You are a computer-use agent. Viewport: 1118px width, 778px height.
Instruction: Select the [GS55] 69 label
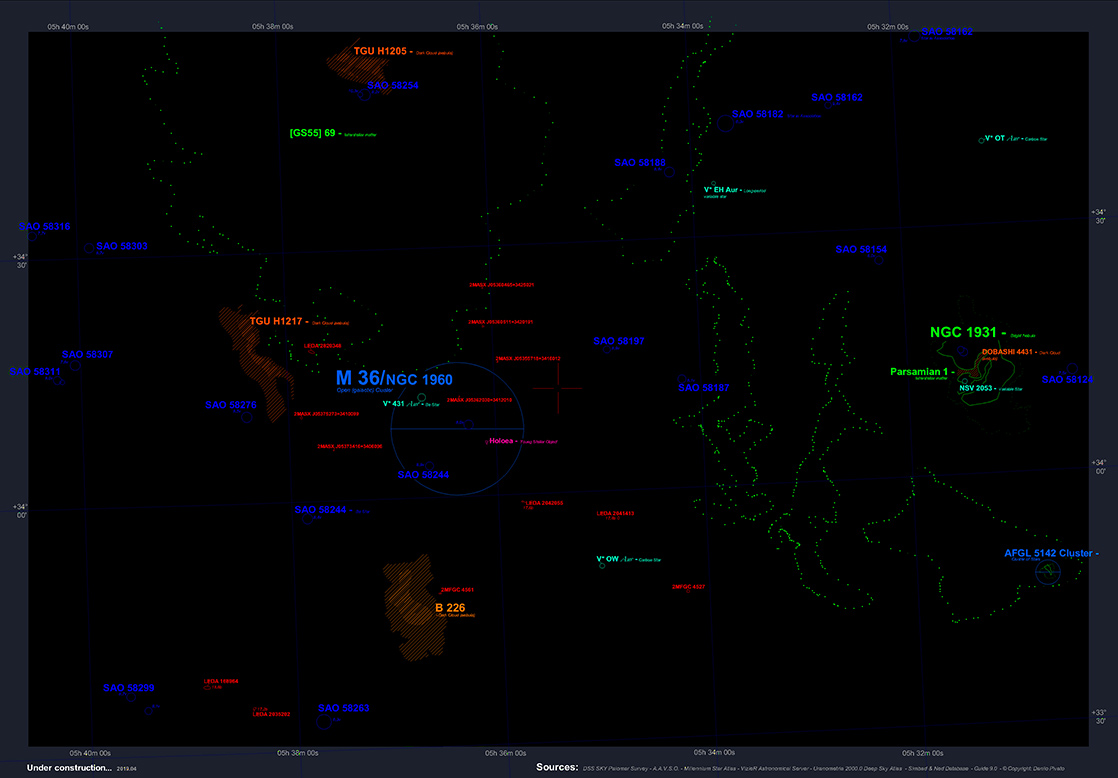coord(311,133)
